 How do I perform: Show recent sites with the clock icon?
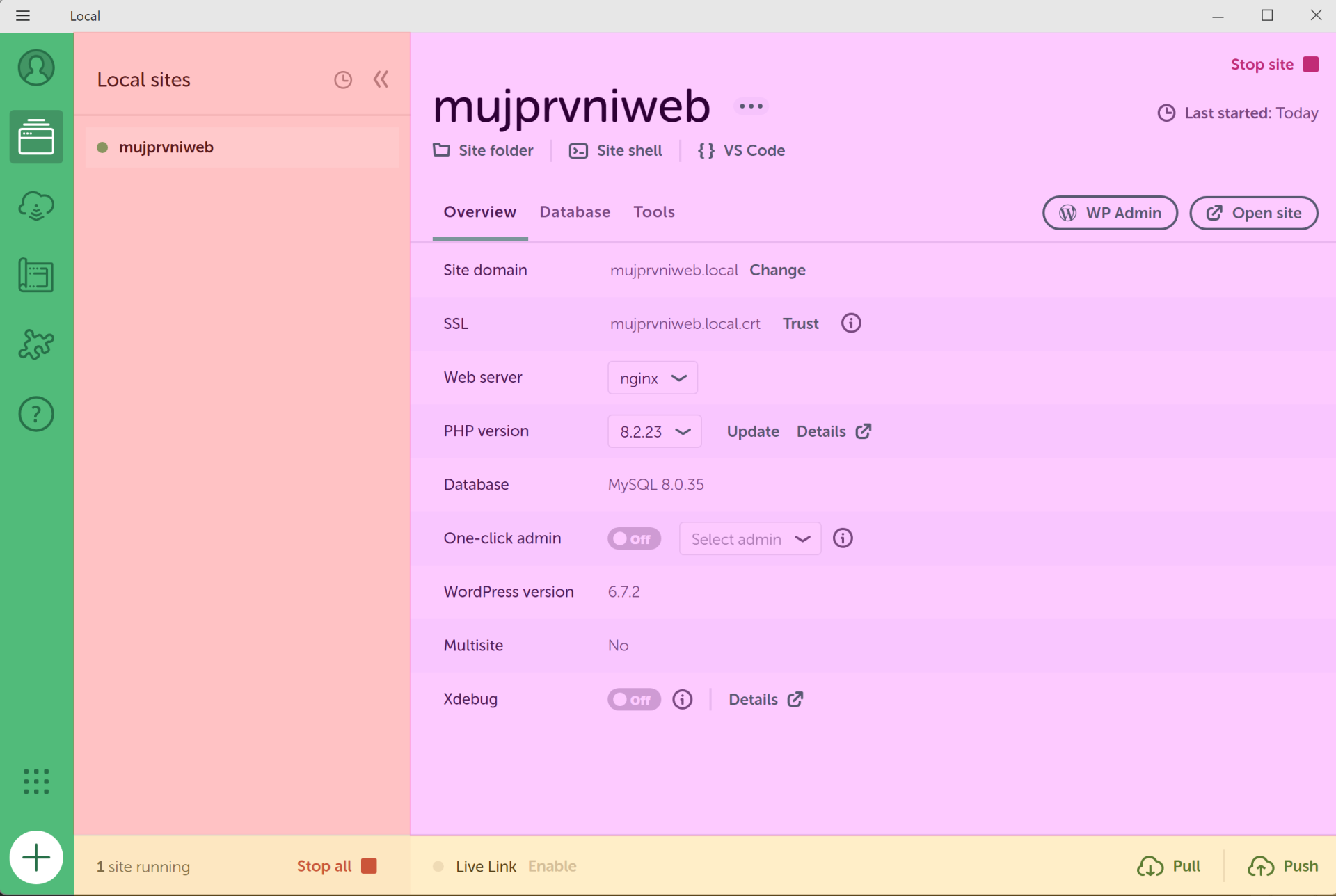[x=343, y=79]
